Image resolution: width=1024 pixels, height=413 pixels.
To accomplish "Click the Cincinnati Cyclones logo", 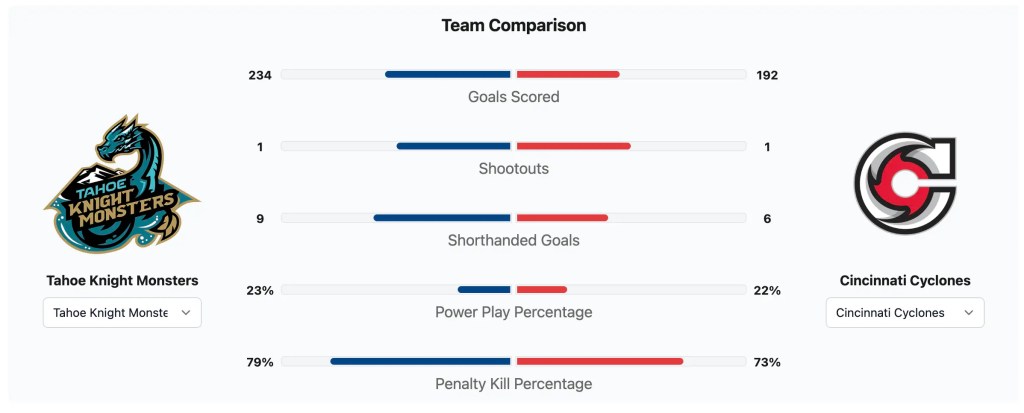I will [905, 184].
